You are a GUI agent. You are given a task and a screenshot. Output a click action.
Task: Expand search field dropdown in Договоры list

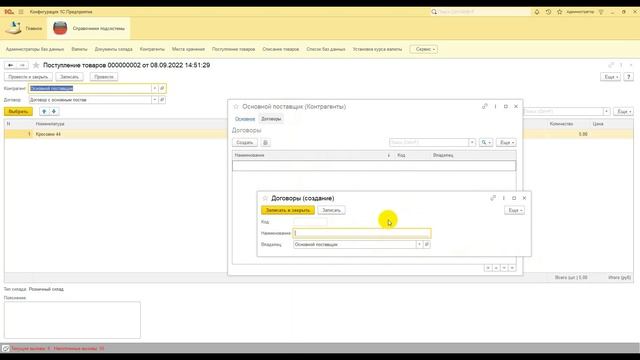[472, 142]
